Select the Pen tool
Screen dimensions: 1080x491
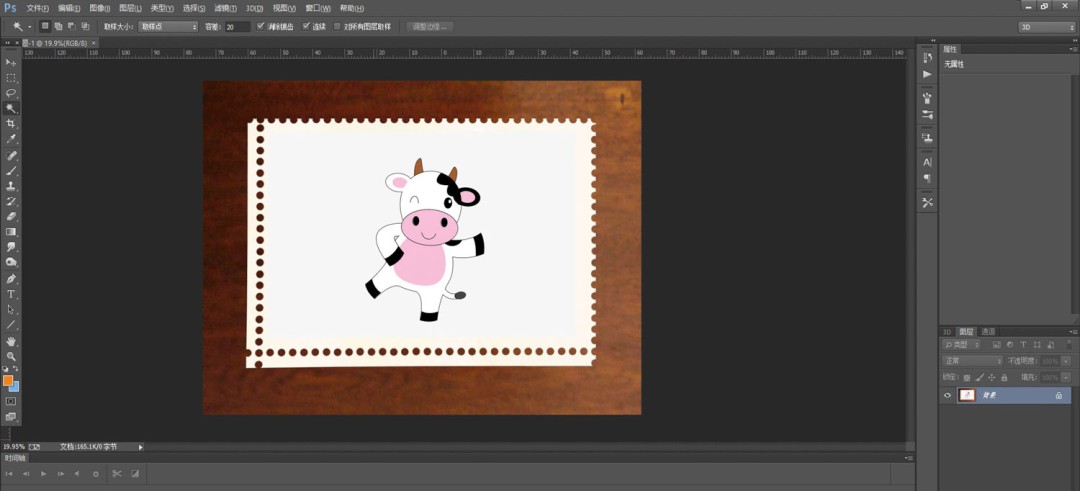(11, 279)
